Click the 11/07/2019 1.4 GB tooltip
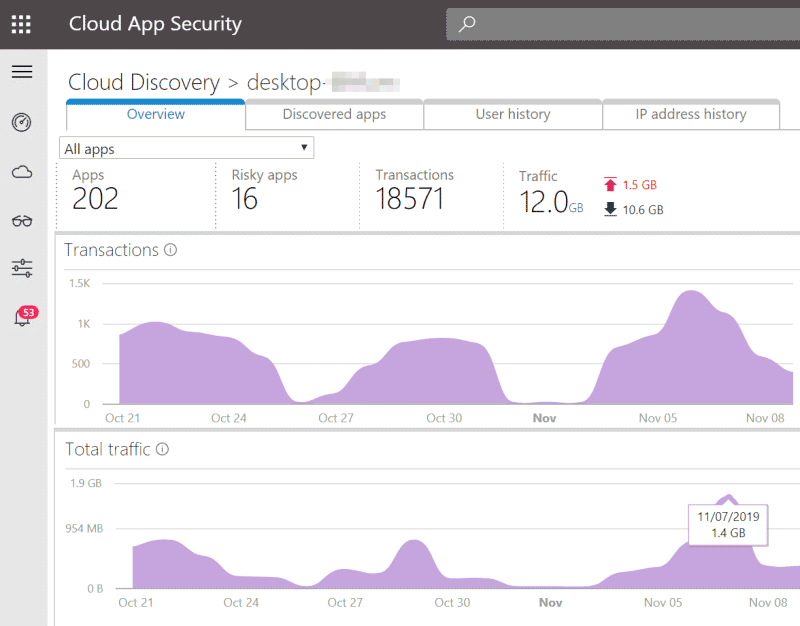The height and width of the screenshot is (626, 800). point(728,525)
